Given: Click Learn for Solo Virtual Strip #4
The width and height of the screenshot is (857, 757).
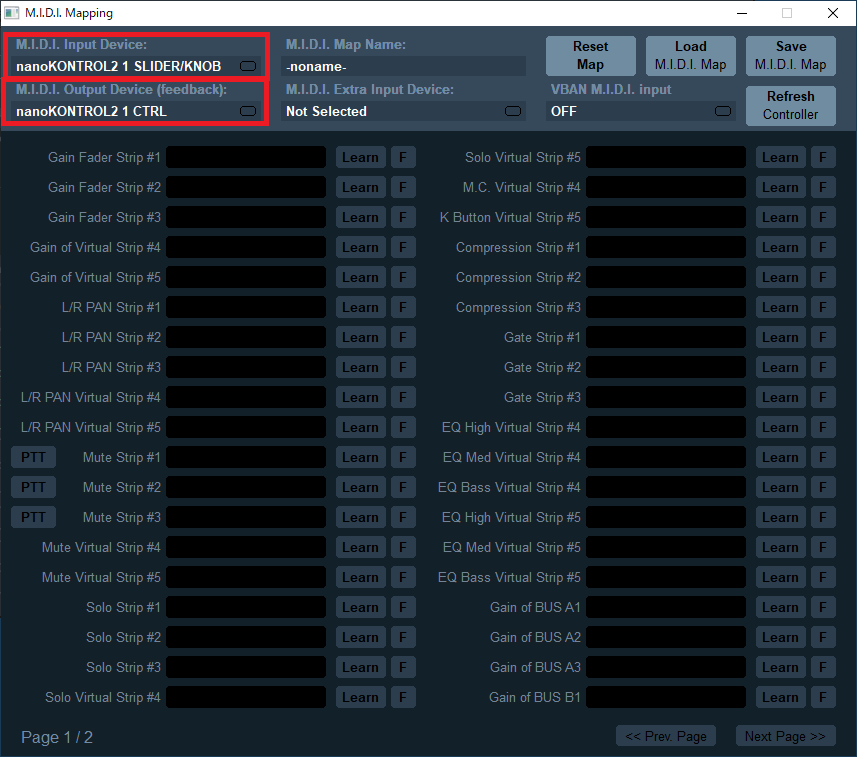Looking at the screenshot, I should 360,697.
